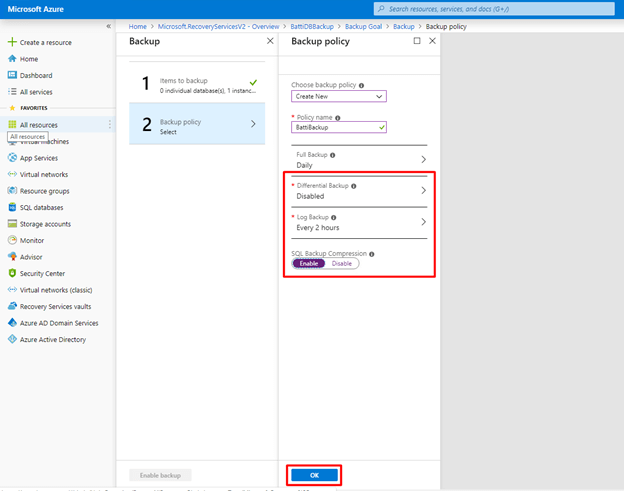This screenshot has width=624, height=491.
Task: Open step 2 Backup policy chevron
Action: 253,124
